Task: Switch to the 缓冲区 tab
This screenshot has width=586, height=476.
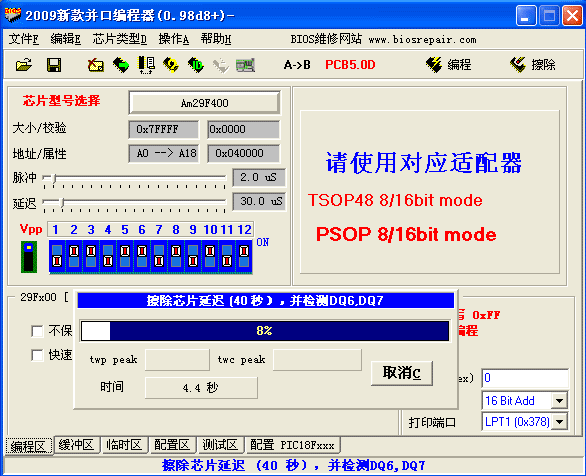Action: coord(77,445)
